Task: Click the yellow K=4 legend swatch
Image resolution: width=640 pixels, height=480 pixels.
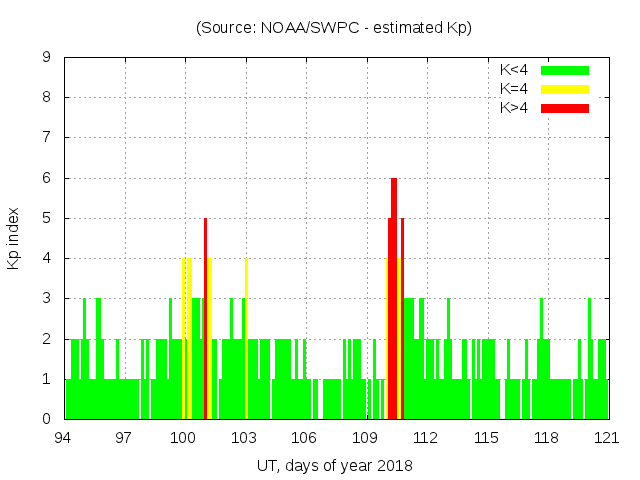Action: click(565, 89)
